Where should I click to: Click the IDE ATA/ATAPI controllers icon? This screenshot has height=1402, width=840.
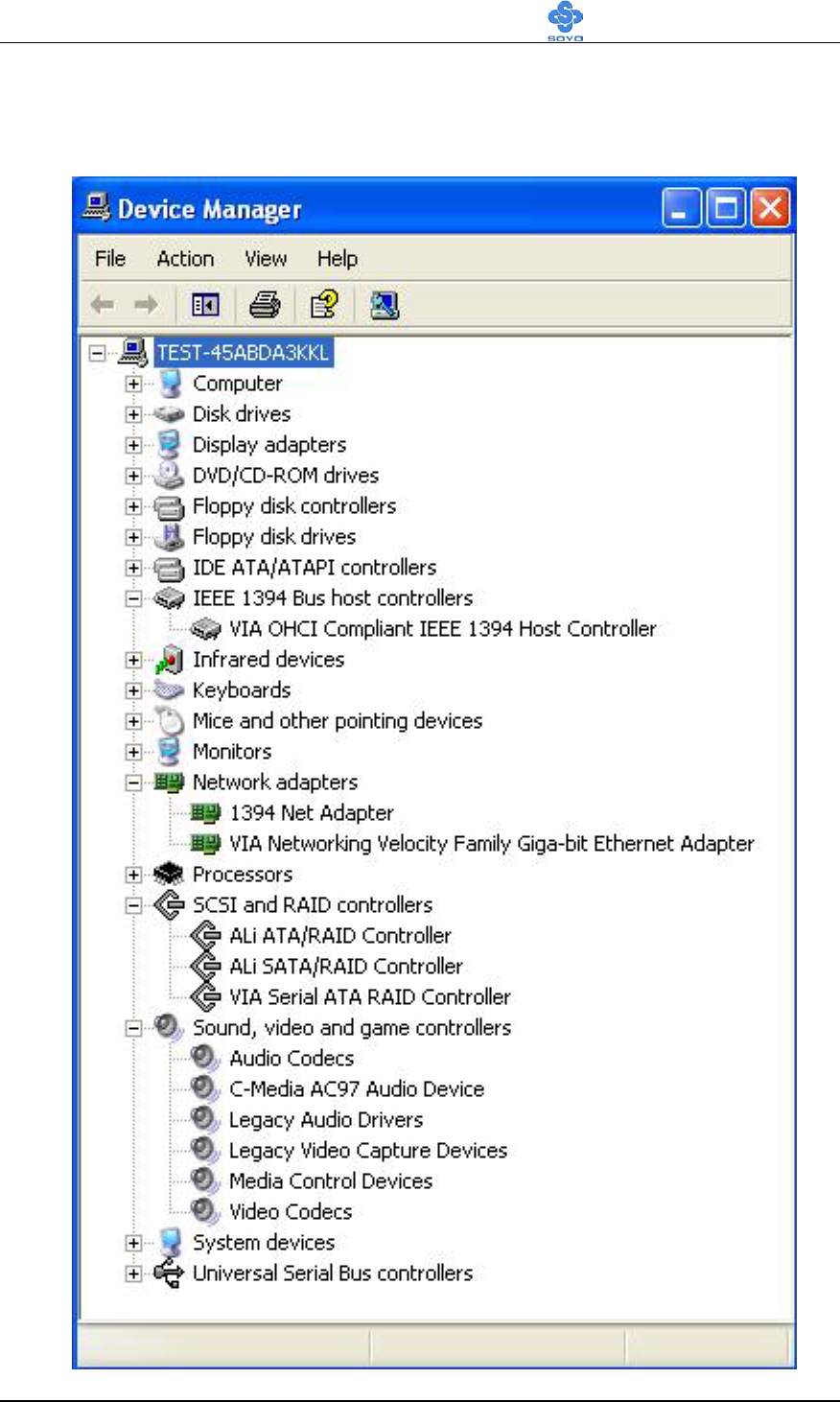click(x=169, y=568)
